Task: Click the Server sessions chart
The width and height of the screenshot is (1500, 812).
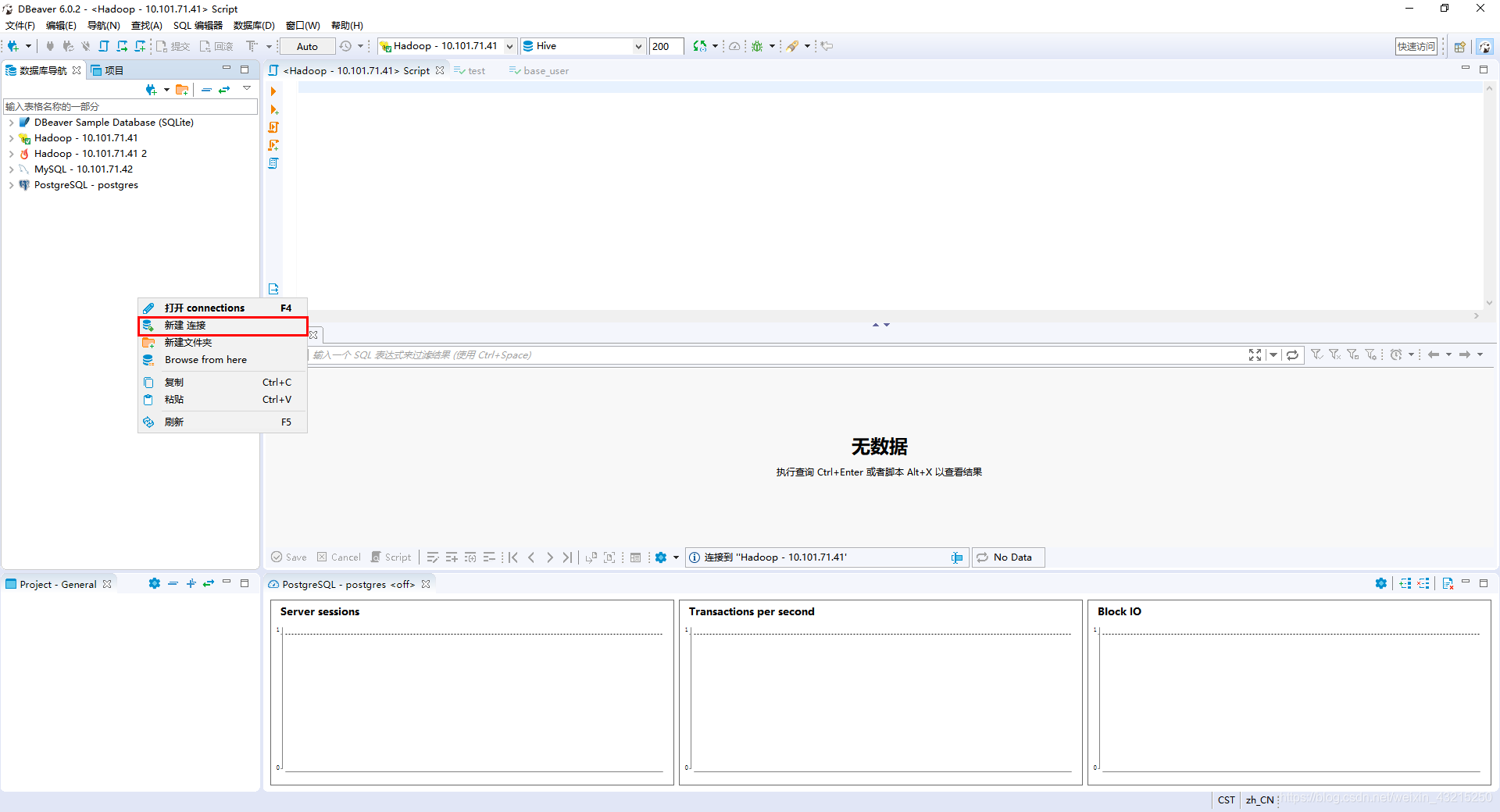Action: 472,692
